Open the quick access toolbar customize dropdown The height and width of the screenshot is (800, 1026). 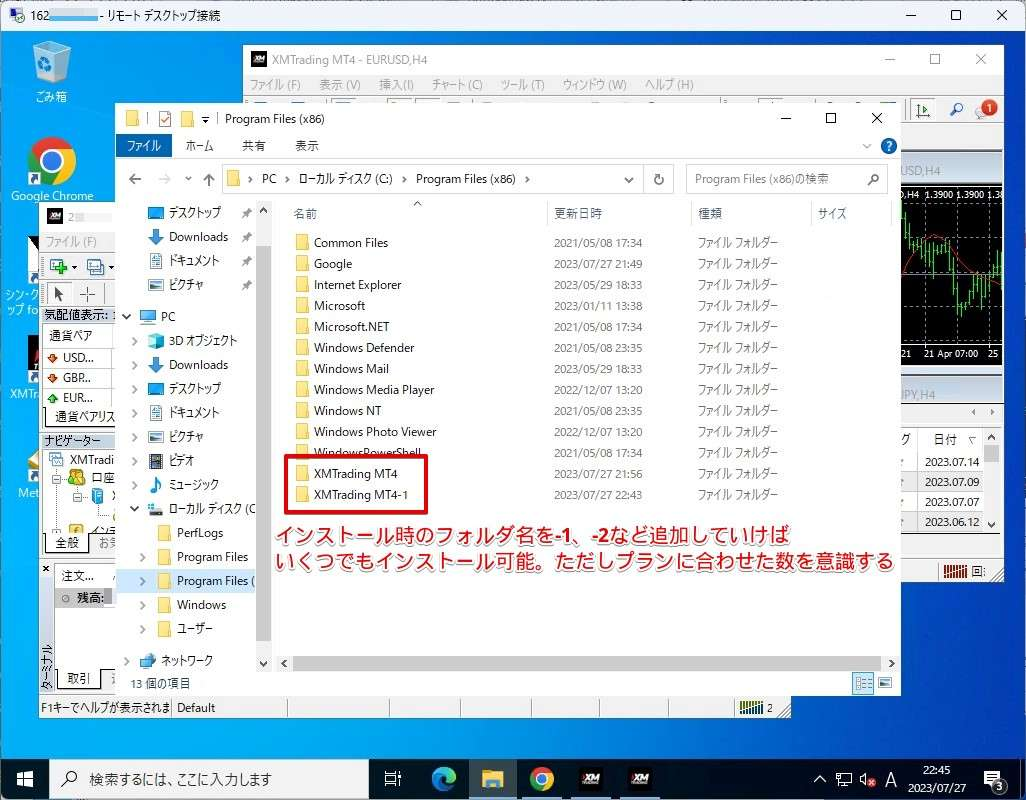(x=205, y=119)
